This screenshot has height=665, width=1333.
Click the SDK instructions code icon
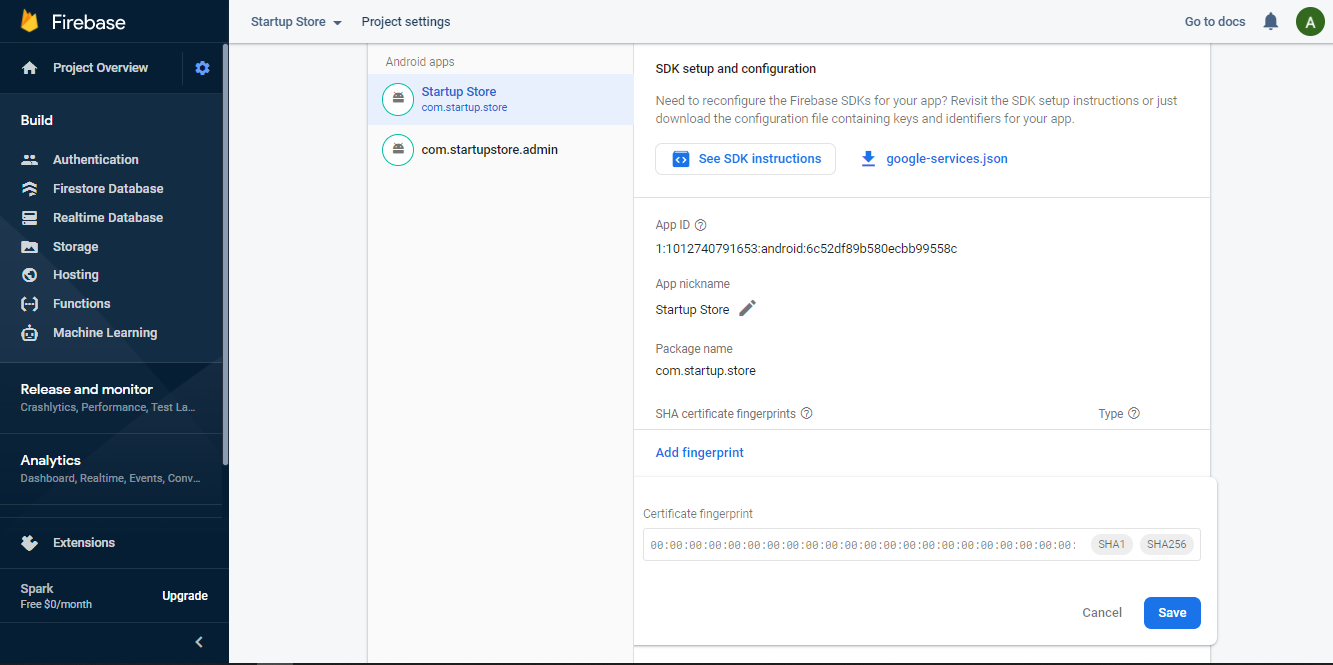click(681, 158)
